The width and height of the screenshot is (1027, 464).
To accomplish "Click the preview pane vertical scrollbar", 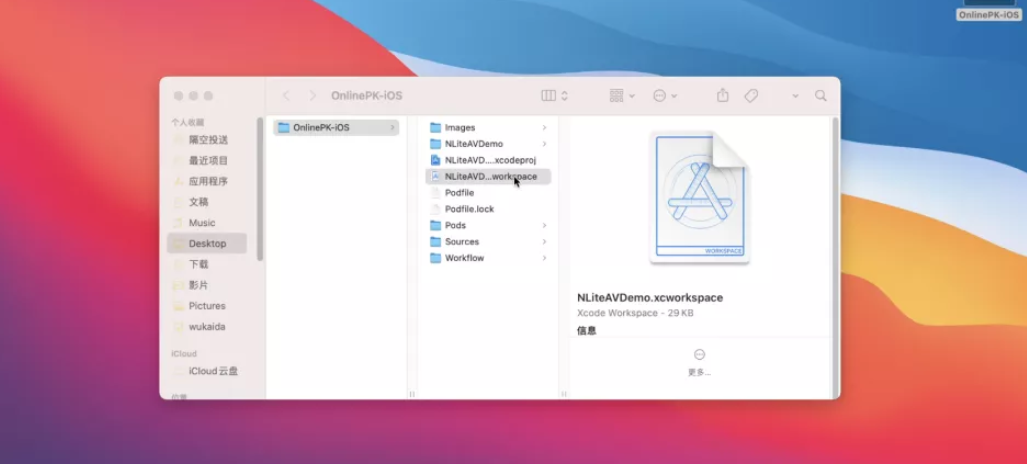I will click(x=834, y=256).
